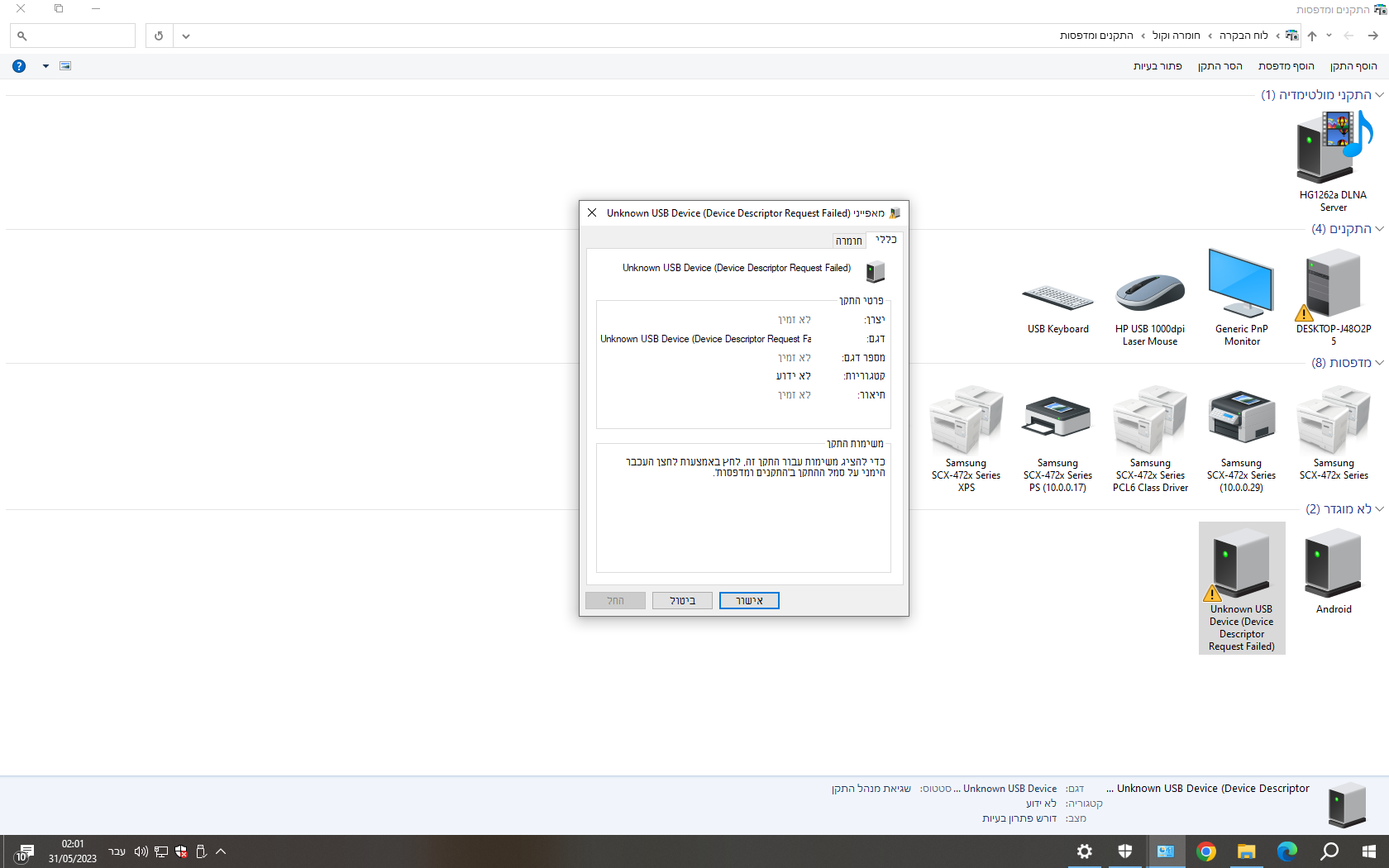Select the HP USB 1000dpi Laser Mouse icon
The height and width of the screenshot is (868, 1389).
[1150, 292]
